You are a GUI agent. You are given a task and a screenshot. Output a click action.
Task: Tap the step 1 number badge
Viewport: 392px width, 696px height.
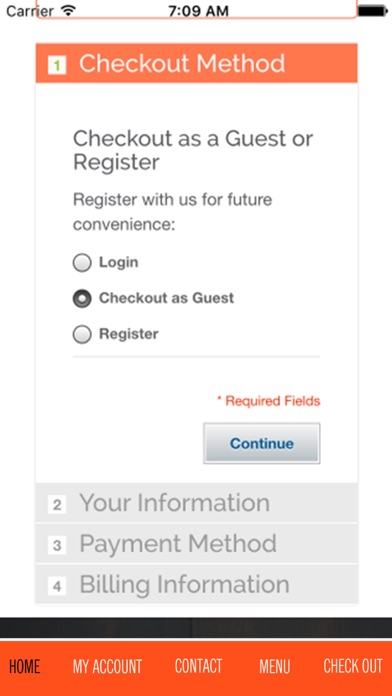point(57,66)
